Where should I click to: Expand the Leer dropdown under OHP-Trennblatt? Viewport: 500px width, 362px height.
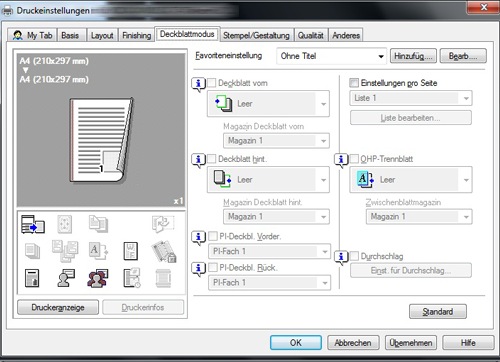coord(411,180)
